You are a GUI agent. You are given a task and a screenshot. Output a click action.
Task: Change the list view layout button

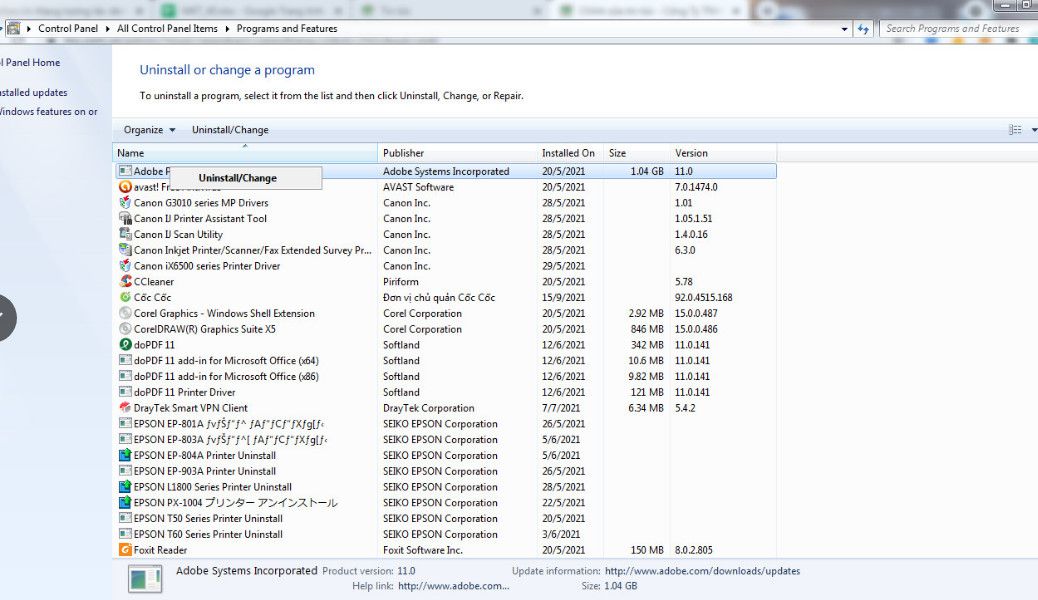click(x=1015, y=130)
